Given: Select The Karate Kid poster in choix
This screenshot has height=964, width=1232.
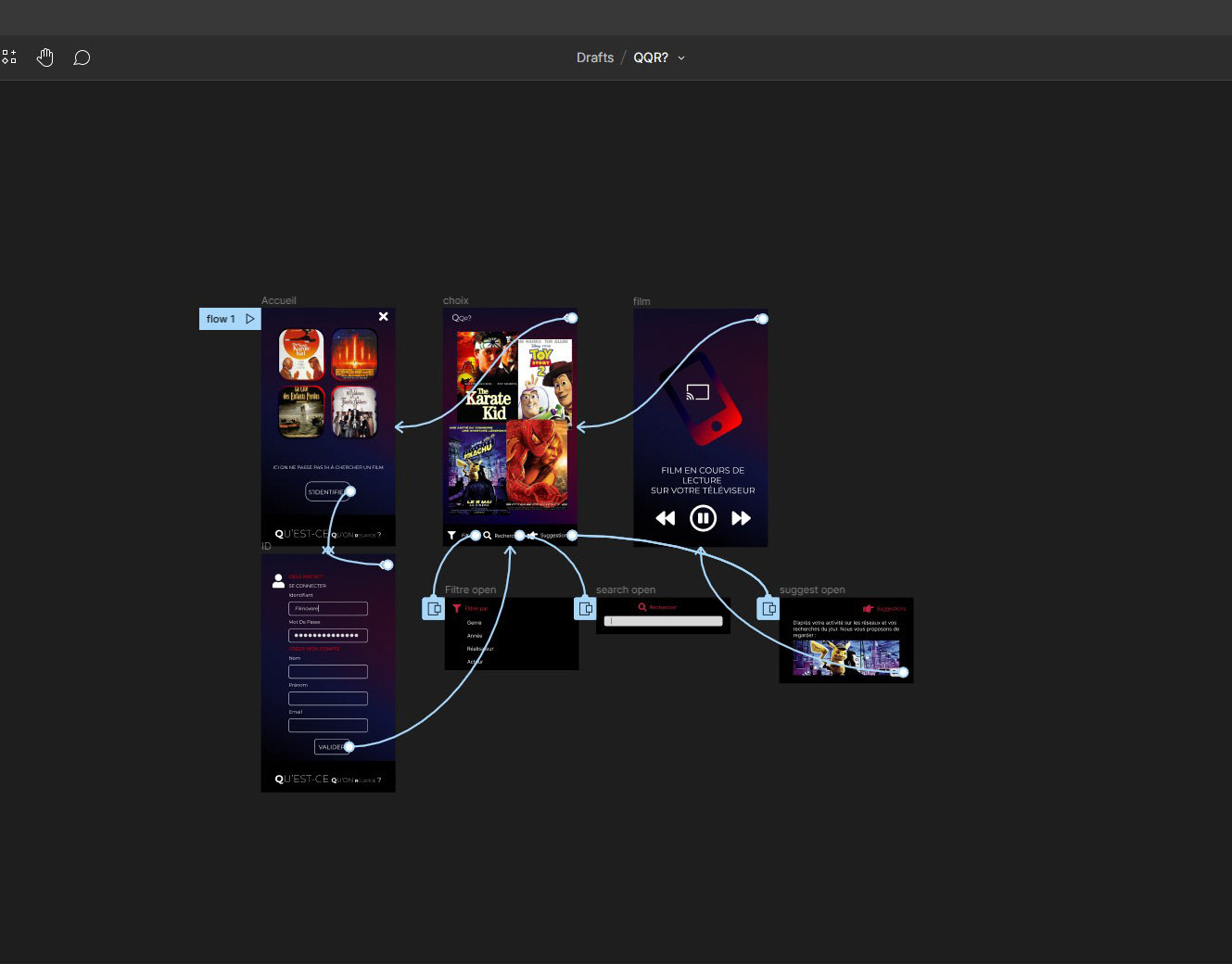Looking at the screenshot, I should (x=487, y=375).
